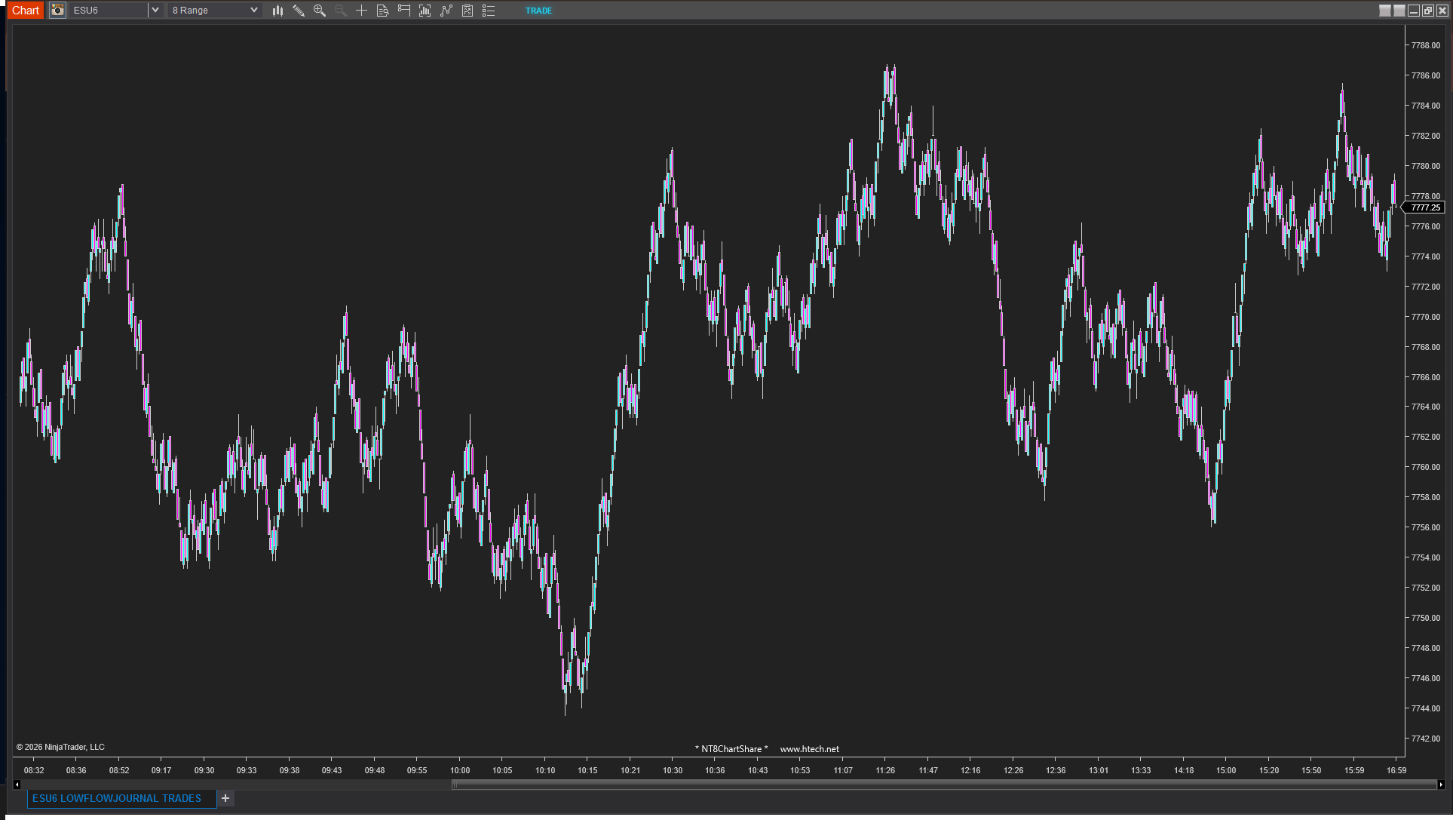Open the Chart Trader panel icon
Image resolution: width=1456 pixels, height=820 pixels.
coord(404,11)
